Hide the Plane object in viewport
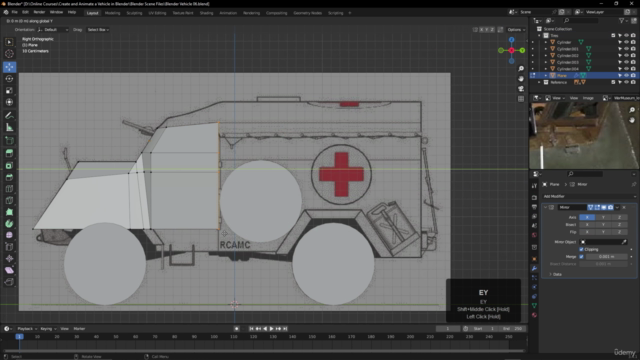The width and height of the screenshot is (640, 360). pyautogui.click(x=627, y=76)
